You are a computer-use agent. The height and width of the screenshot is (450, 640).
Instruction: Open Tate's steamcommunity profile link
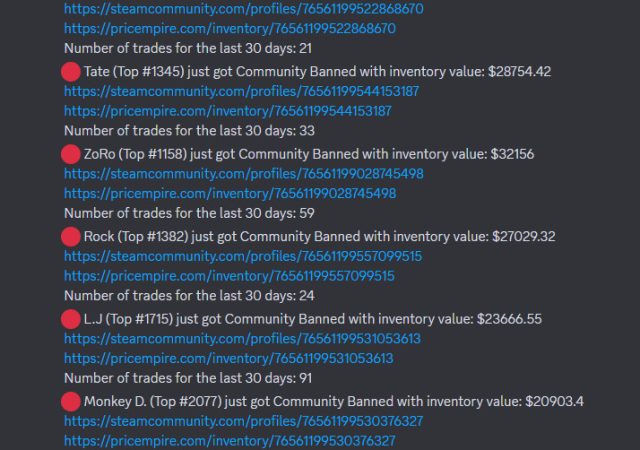tap(241, 91)
